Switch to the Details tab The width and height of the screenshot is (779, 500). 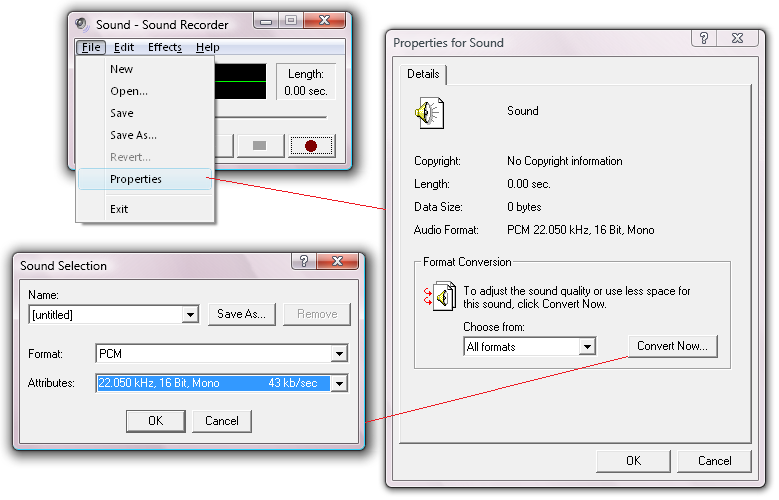(x=423, y=74)
